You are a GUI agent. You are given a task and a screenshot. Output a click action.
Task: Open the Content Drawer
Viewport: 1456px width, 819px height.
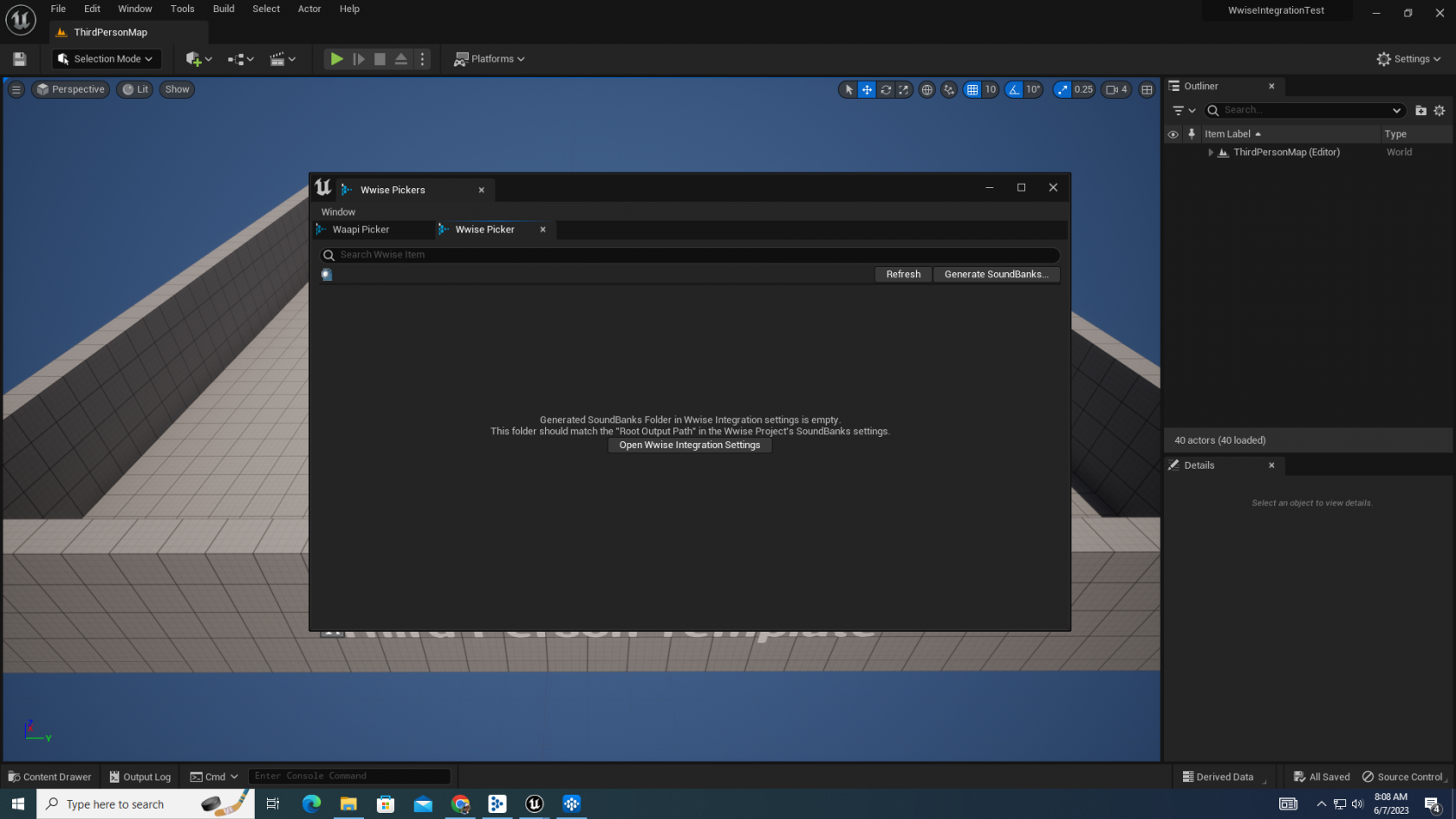tap(50, 777)
